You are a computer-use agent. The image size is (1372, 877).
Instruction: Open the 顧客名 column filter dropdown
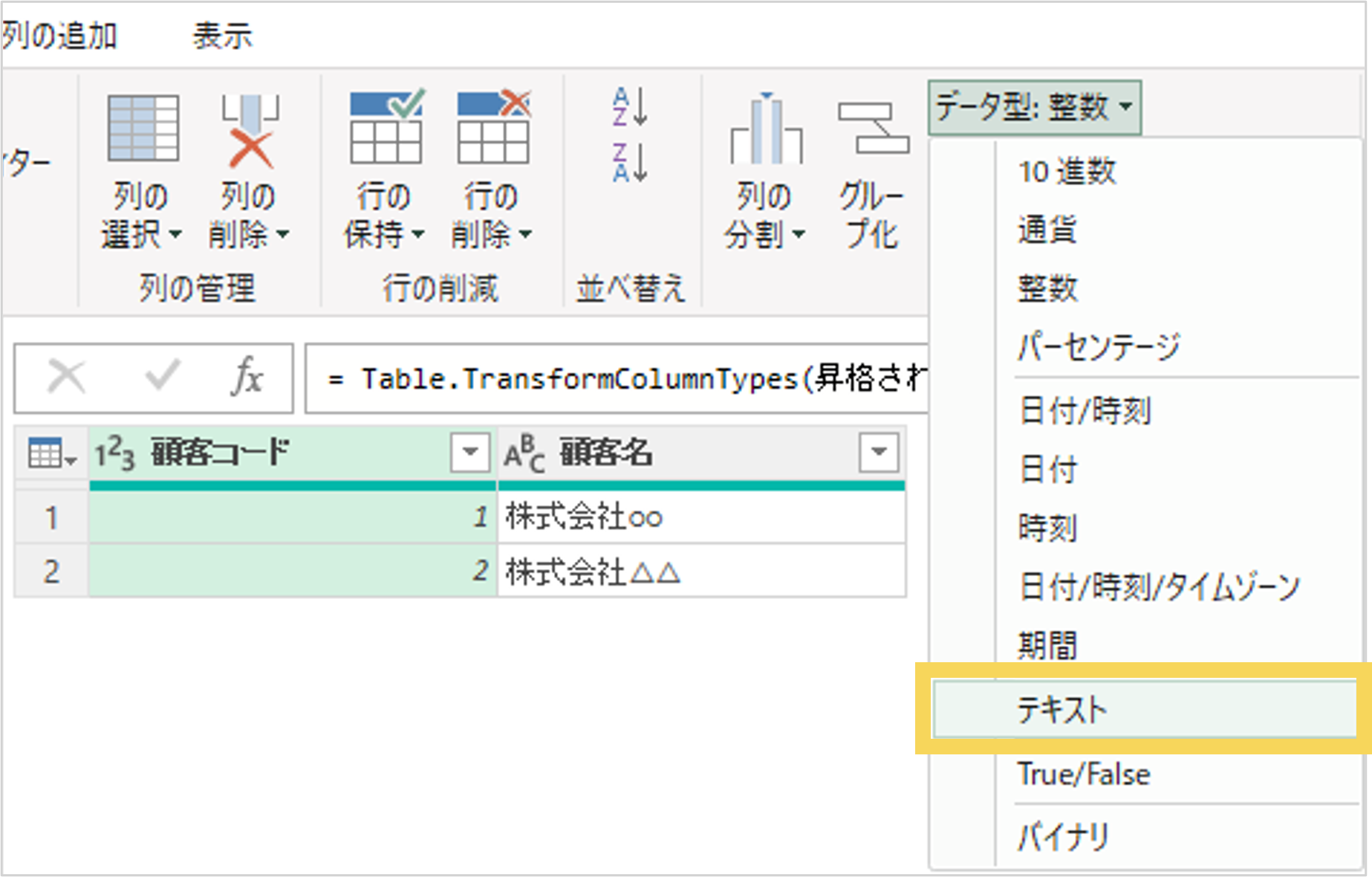point(879,452)
